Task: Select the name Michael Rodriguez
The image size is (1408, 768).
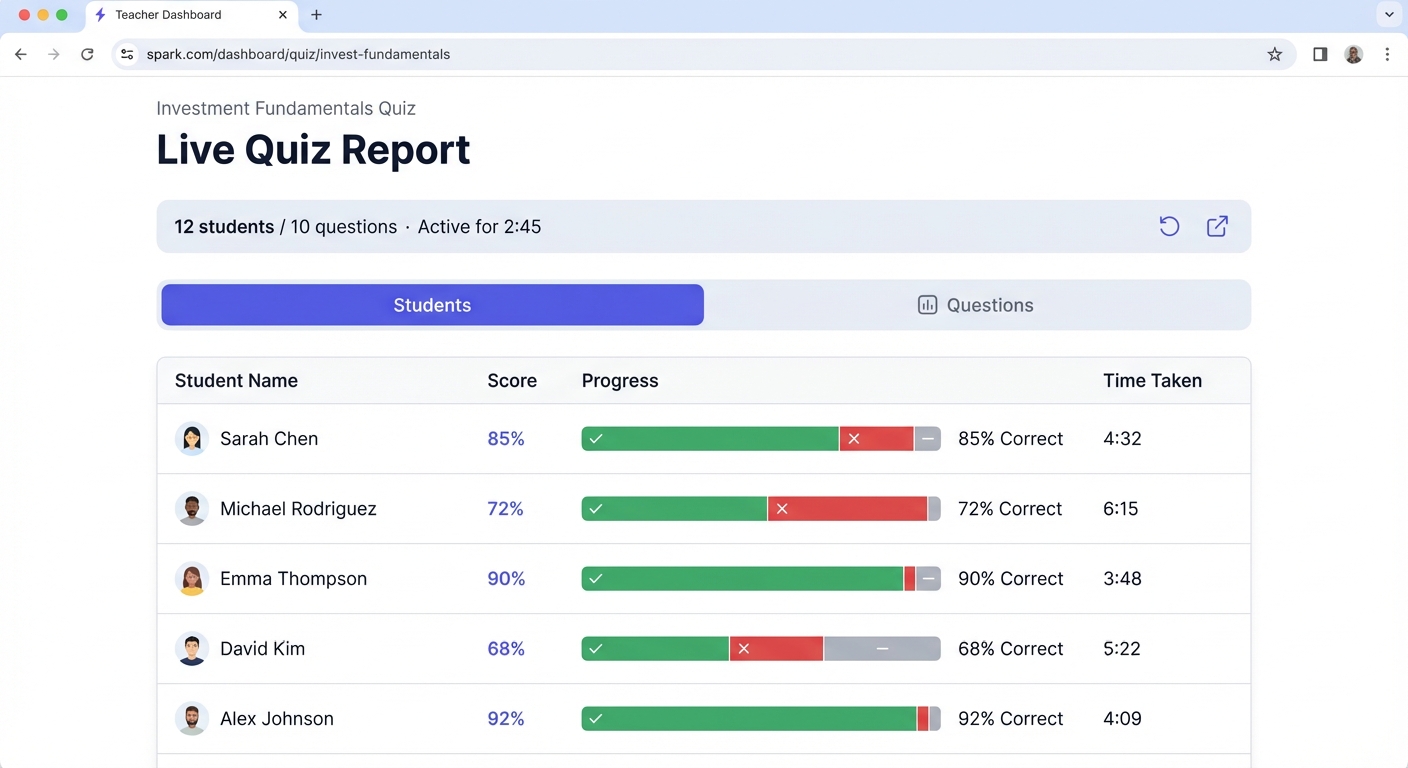Action: [298, 509]
